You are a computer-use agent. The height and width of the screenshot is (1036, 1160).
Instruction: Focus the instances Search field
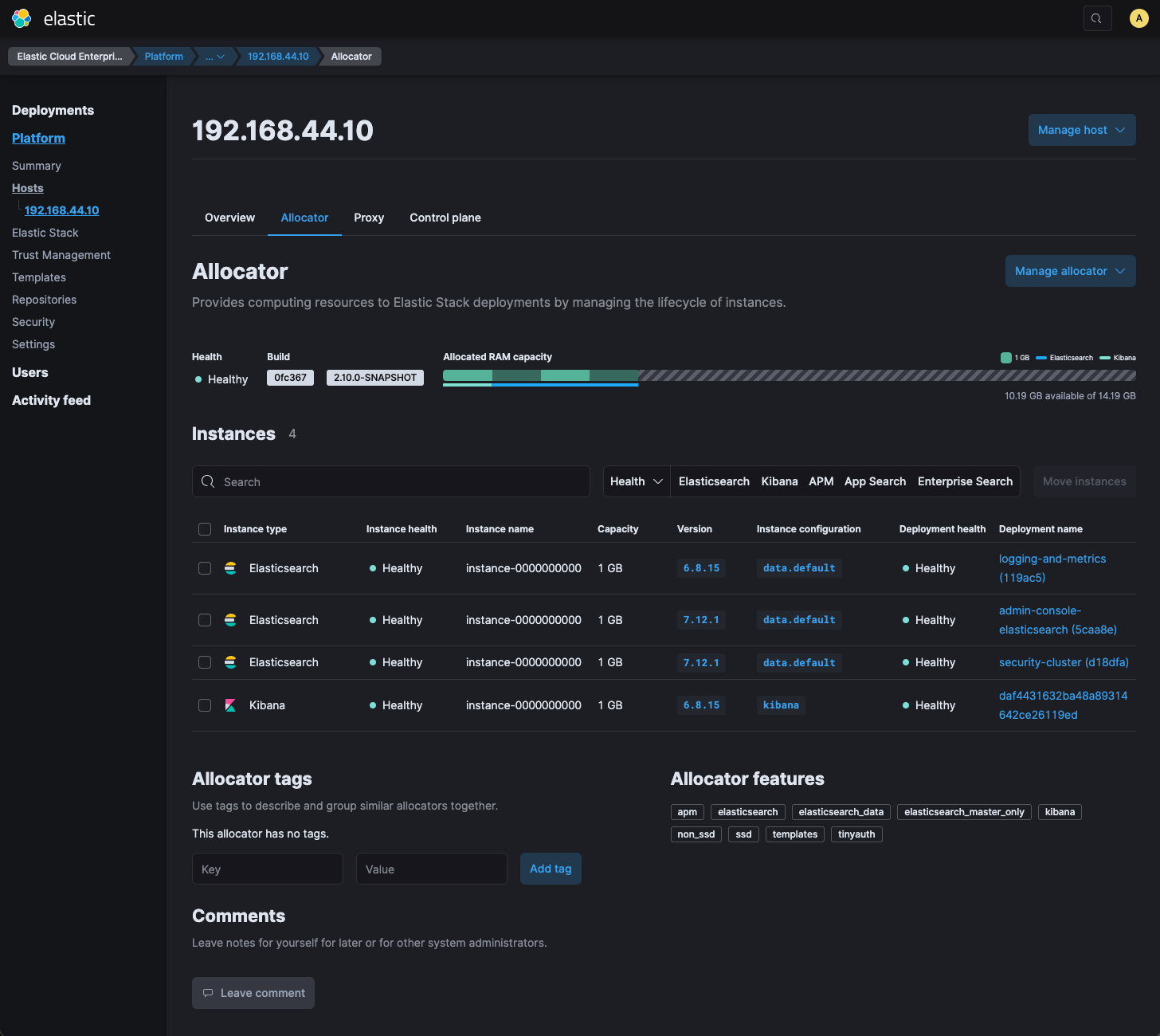pyautogui.click(x=391, y=481)
